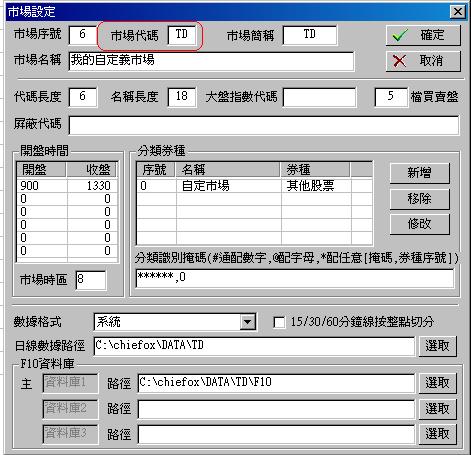The image size is (471, 455).
Task: Click the 修改 button
Action: (420, 224)
